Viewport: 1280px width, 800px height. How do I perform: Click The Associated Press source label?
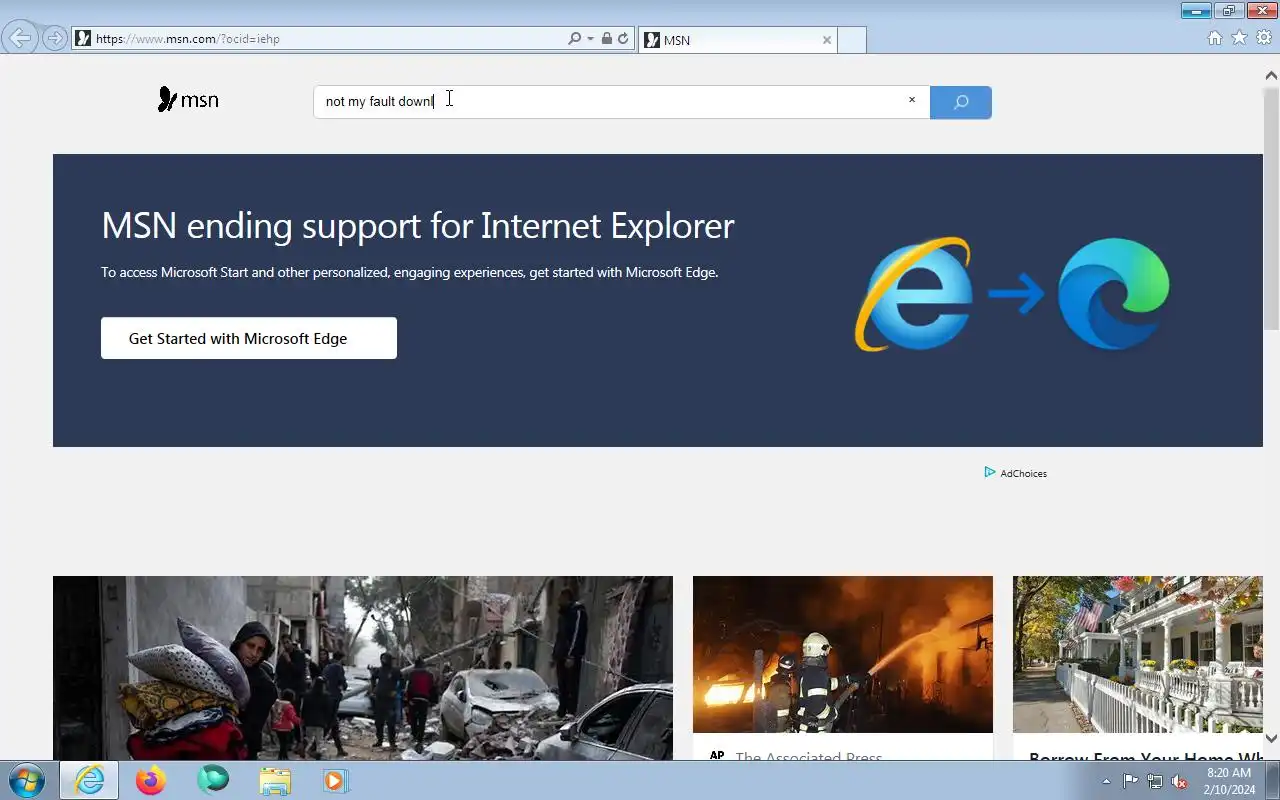(808, 756)
